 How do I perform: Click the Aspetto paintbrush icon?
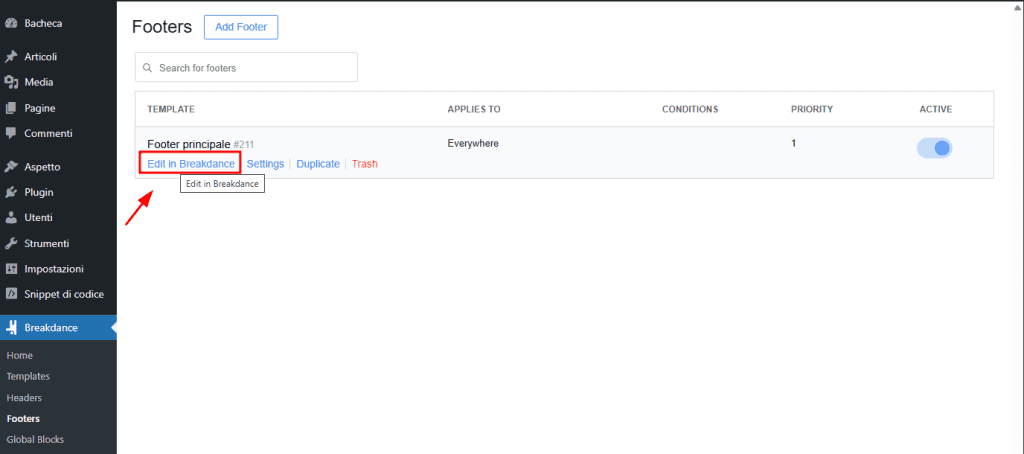click(x=10, y=167)
